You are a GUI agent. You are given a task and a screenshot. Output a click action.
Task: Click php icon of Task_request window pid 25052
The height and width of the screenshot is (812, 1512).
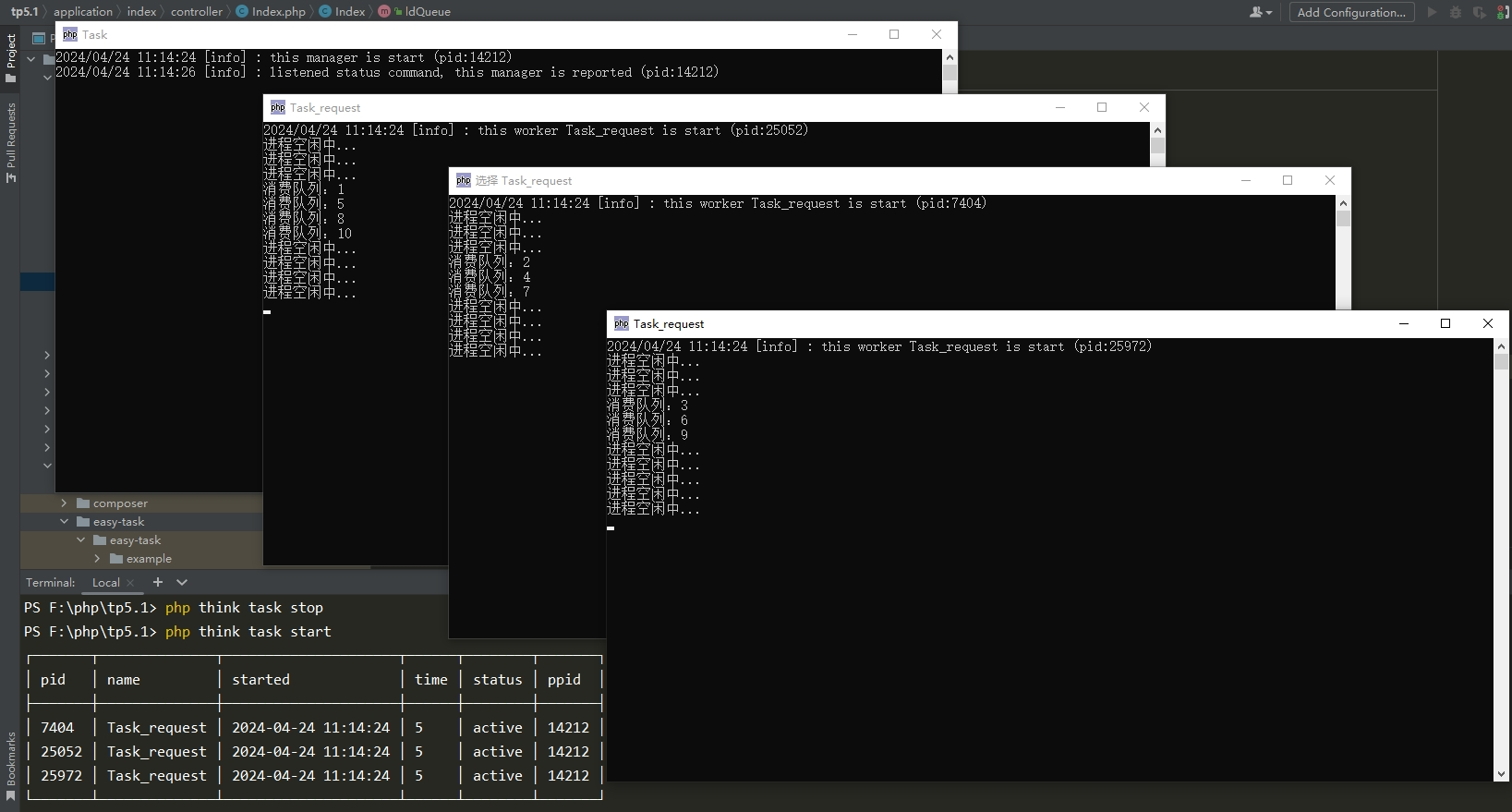(x=278, y=107)
